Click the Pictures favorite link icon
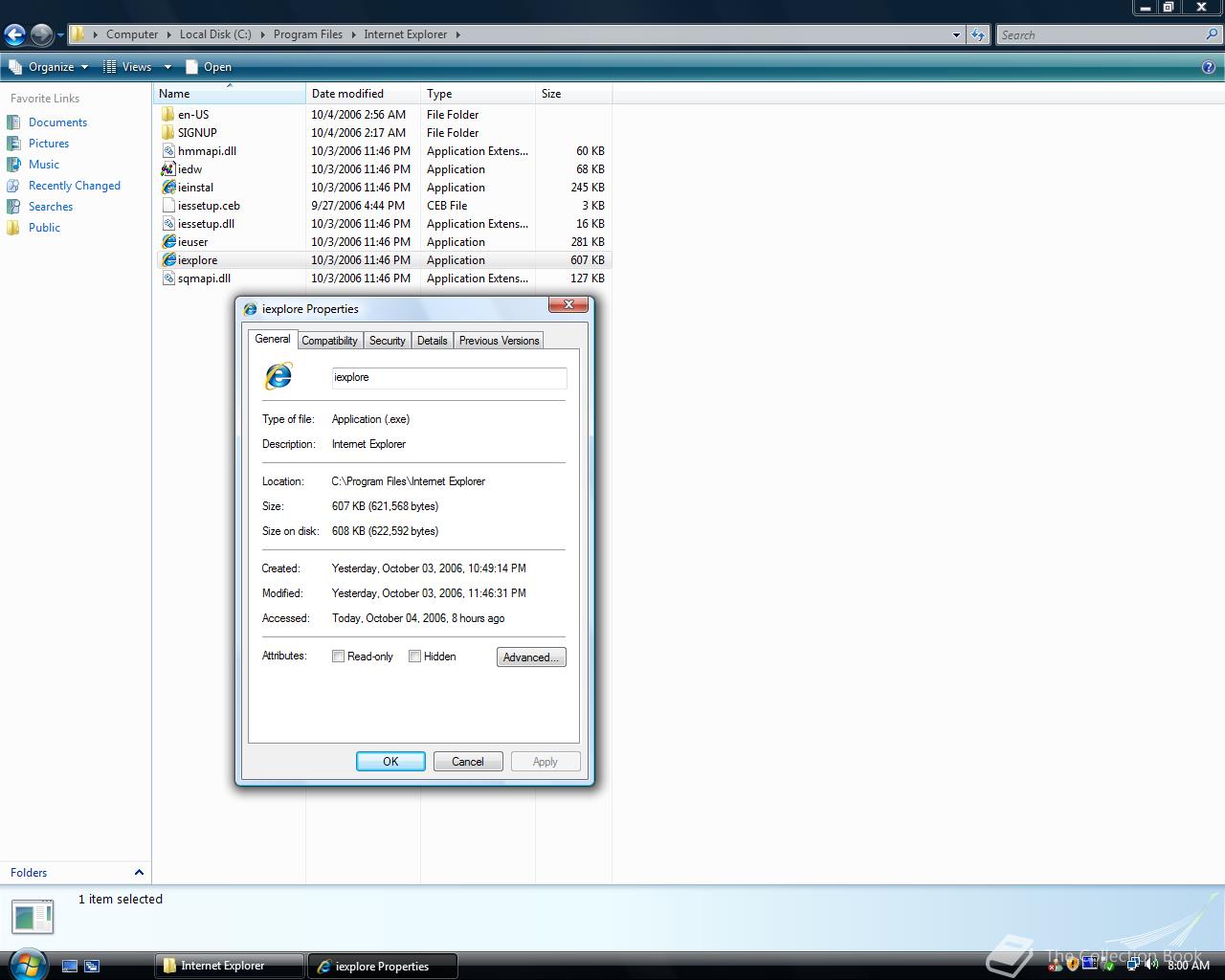This screenshot has height=980, width=1225. click(13, 144)
